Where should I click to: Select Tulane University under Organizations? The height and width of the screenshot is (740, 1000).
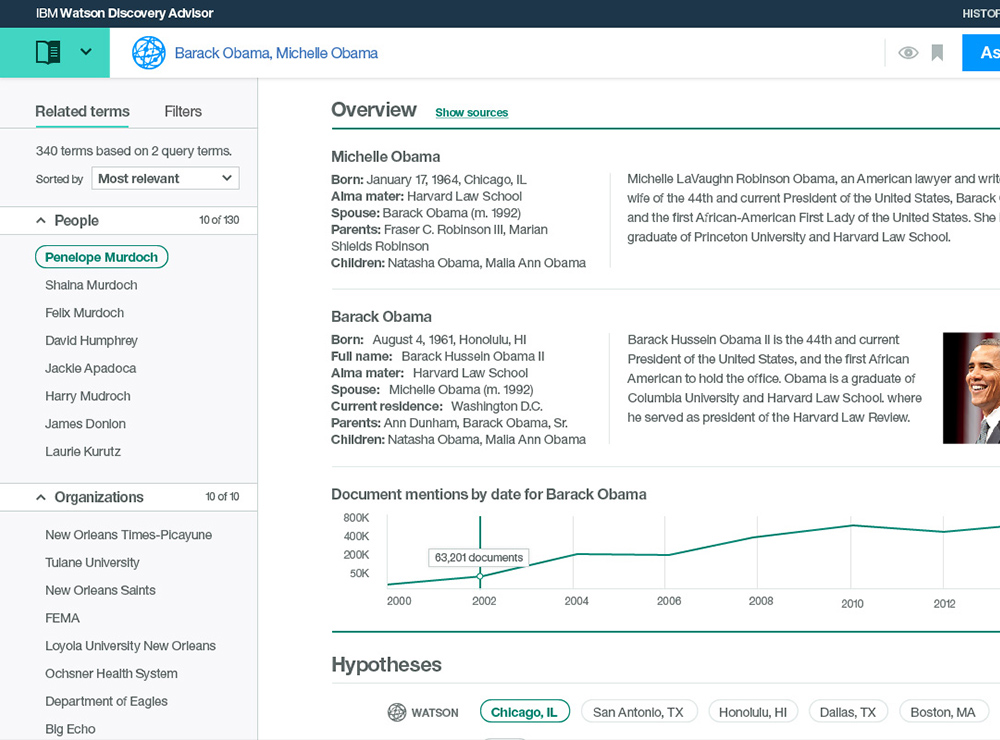(x=92, y=562)
